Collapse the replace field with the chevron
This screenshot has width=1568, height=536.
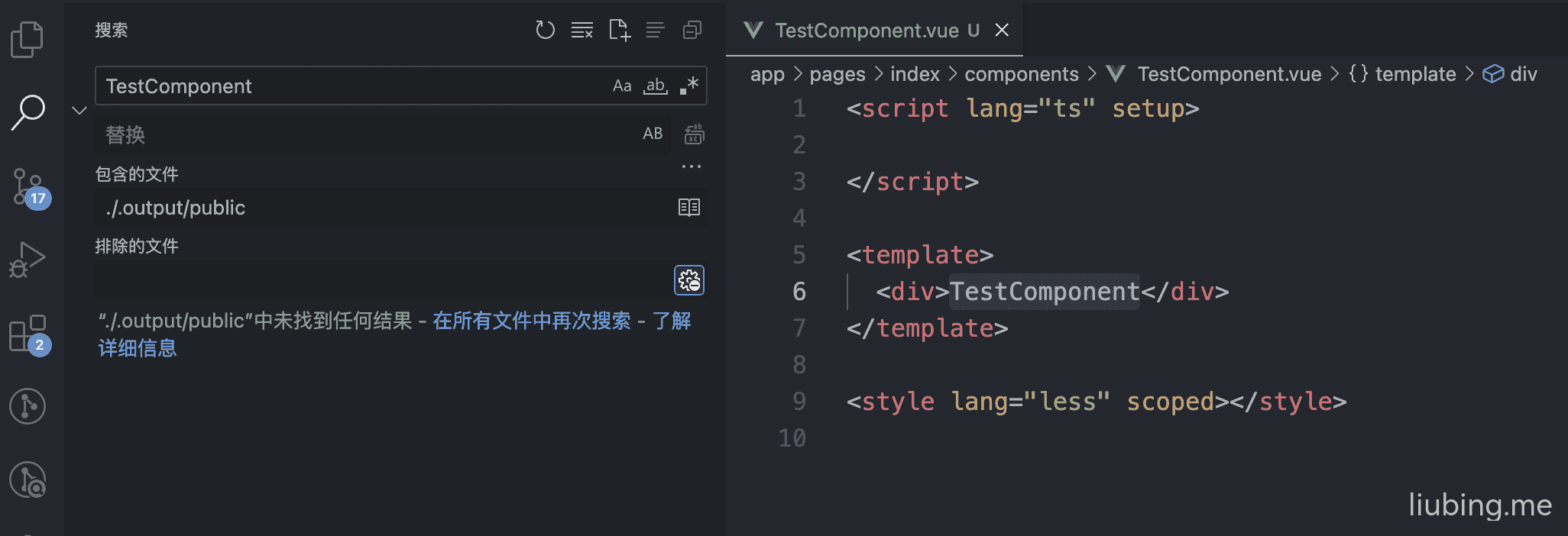pyautogui.click(x=79, y=110)
